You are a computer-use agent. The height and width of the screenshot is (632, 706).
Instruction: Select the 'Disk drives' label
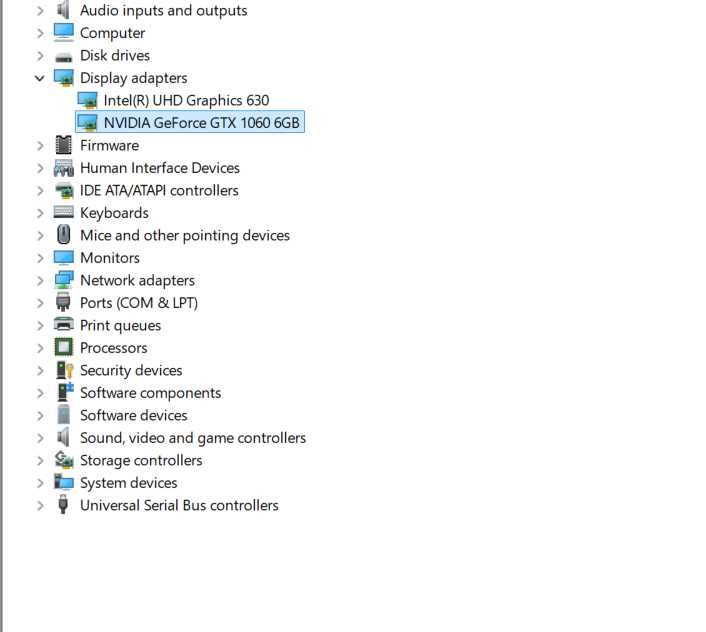[115, 55]
